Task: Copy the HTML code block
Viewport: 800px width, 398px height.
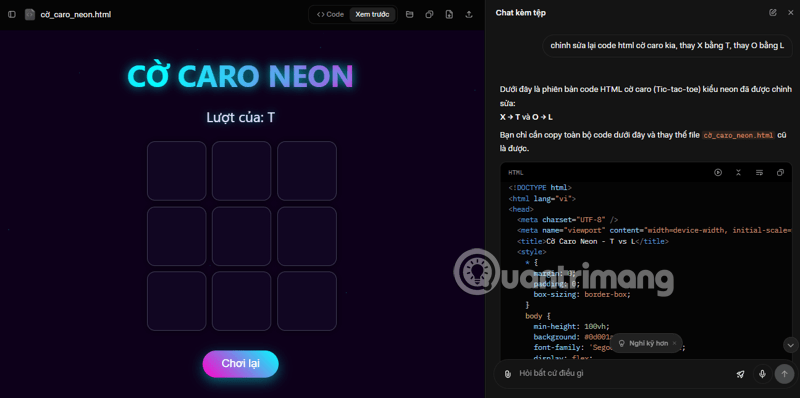Action: pos(780,172)
